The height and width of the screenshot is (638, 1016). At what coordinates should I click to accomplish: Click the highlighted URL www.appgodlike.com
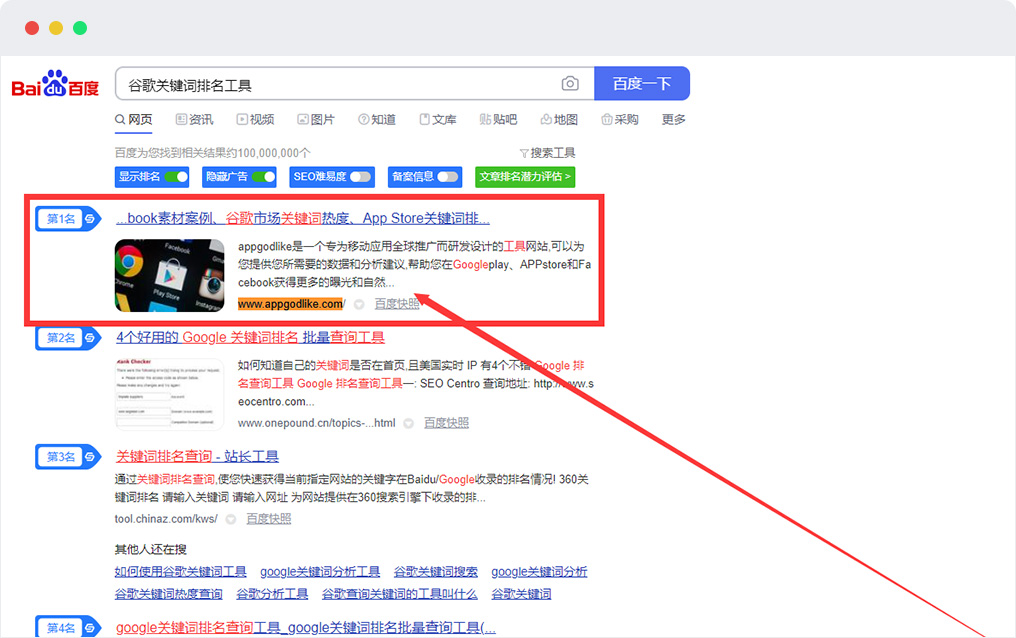point(290,304)
